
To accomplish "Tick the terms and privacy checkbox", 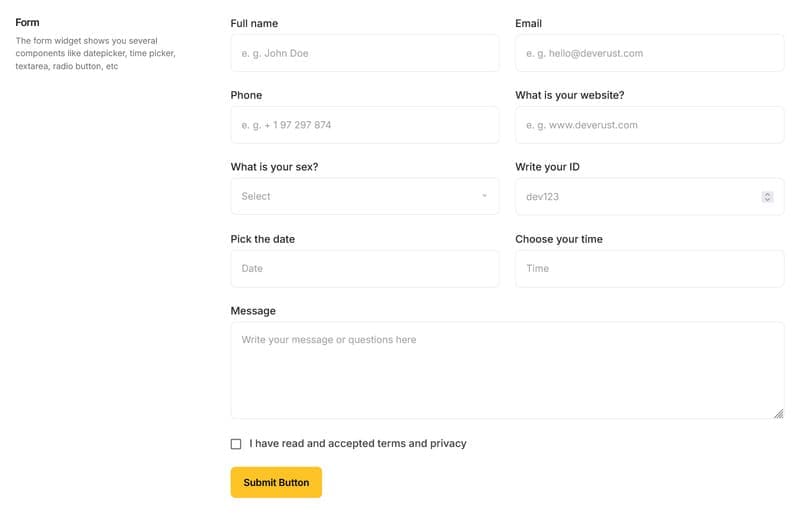I will pyautogui.click(x=236, y=444).
